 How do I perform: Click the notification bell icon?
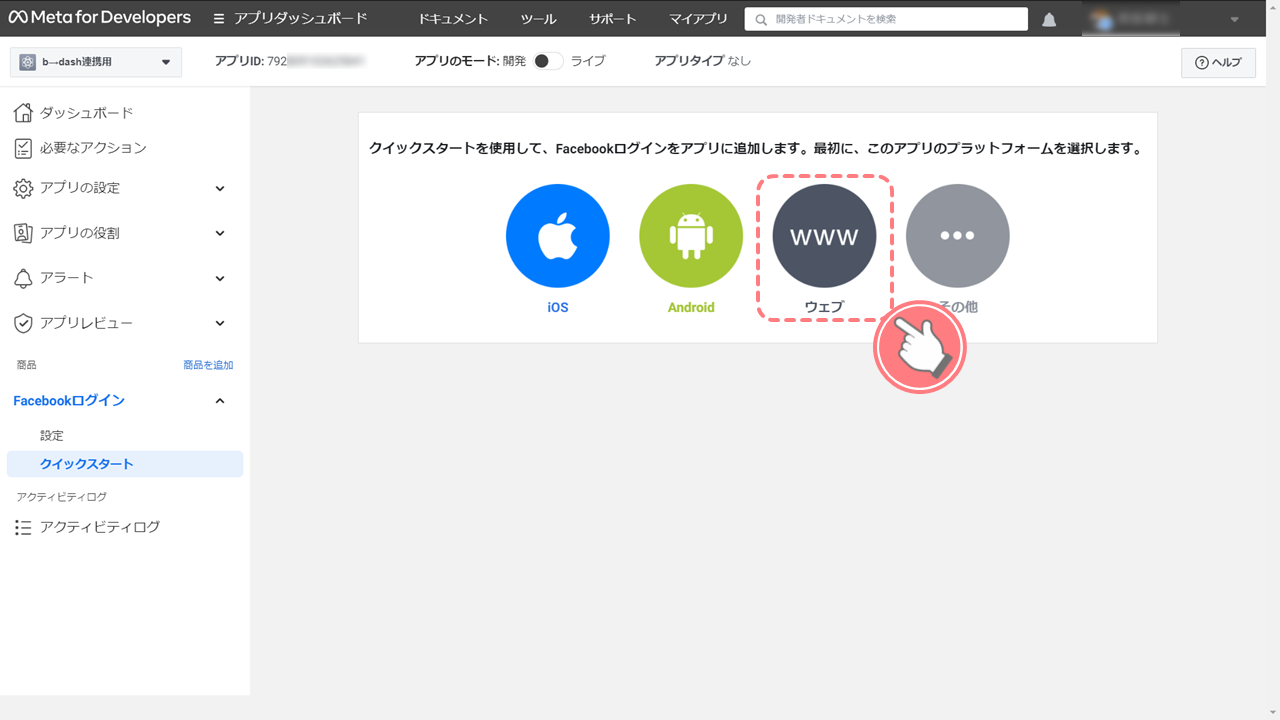coord(1049,20)
